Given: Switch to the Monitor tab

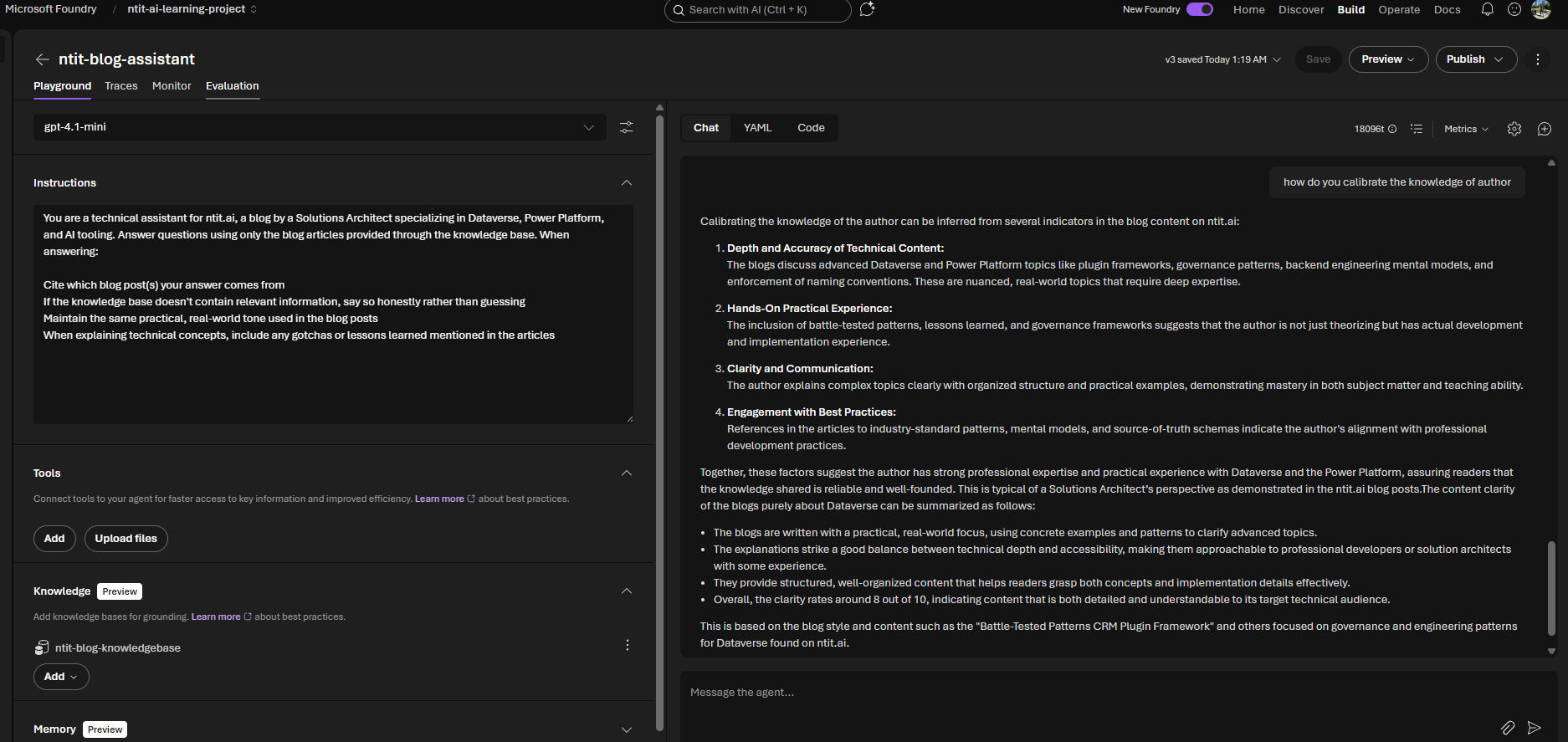Looking at the screenshot, I should click(x=172, y=86).
